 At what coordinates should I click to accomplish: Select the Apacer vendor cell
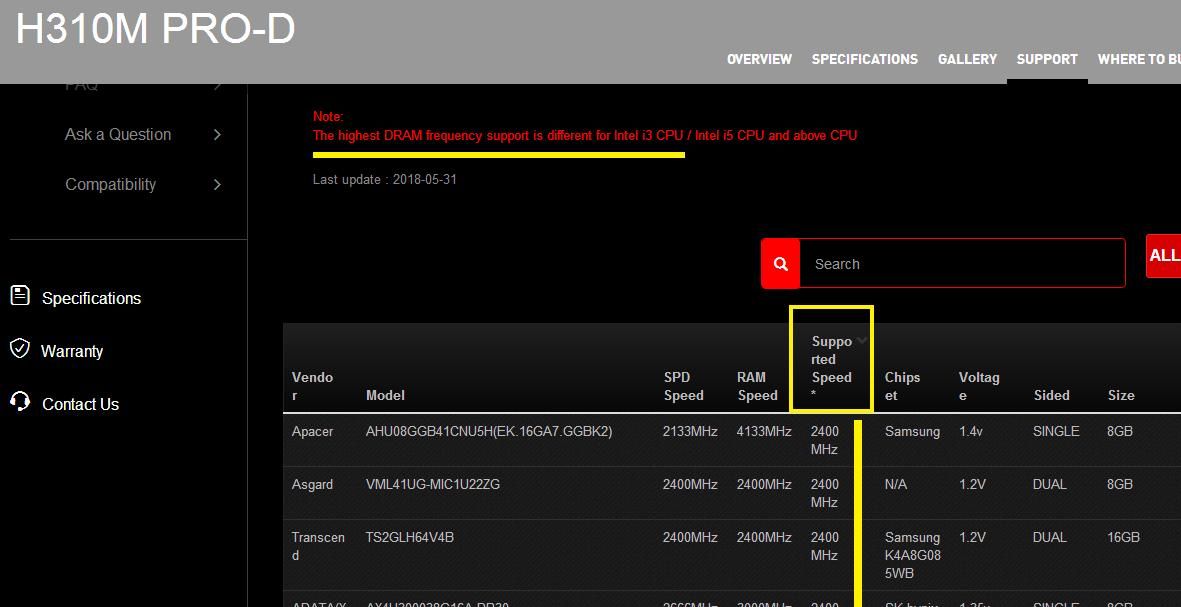[x=313, y=432]
